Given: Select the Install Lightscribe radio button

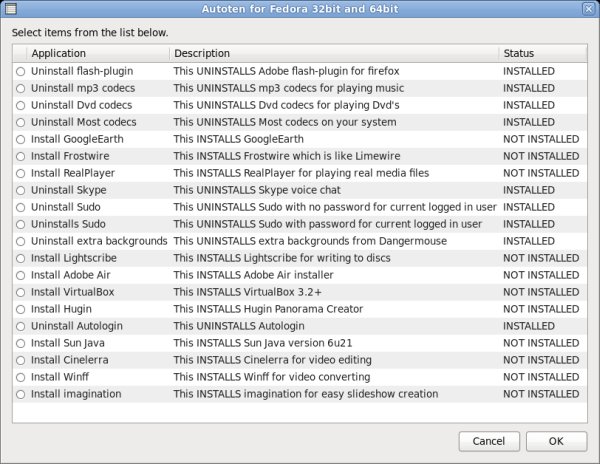Looking at the screenshot, I should tap(20, 258).
